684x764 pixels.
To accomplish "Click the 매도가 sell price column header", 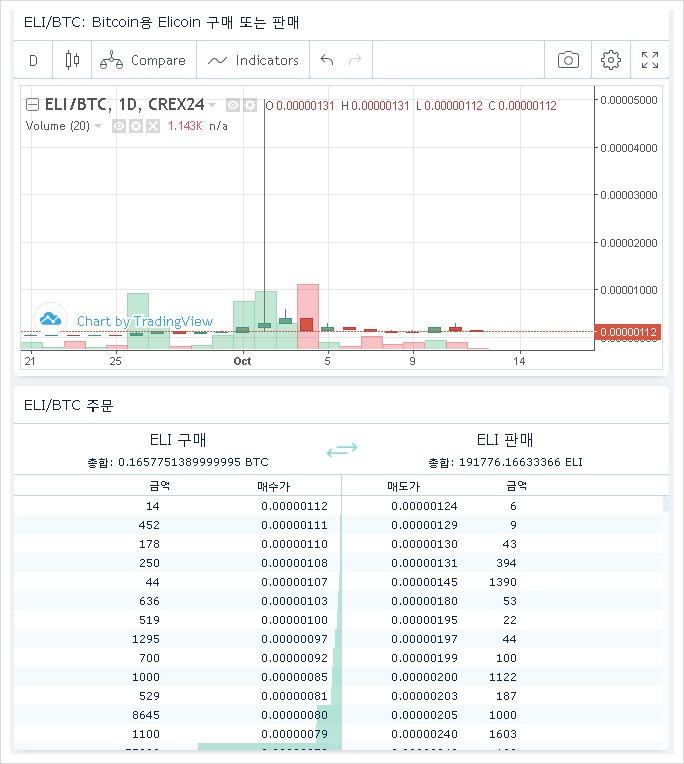I will pyautogui.click(x=403, y=486).
